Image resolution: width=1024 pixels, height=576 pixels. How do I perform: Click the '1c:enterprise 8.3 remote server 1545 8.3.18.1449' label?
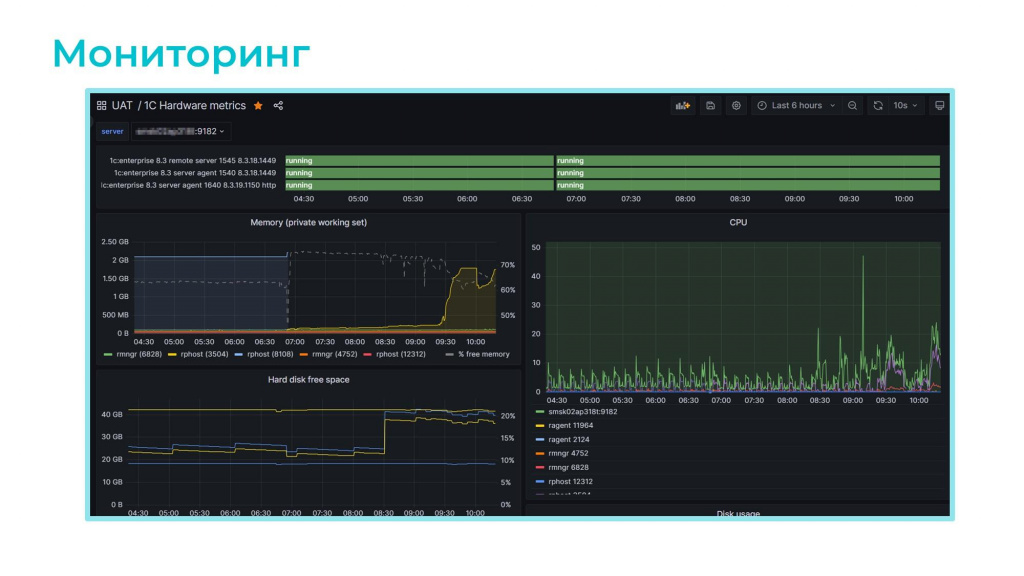193,161
